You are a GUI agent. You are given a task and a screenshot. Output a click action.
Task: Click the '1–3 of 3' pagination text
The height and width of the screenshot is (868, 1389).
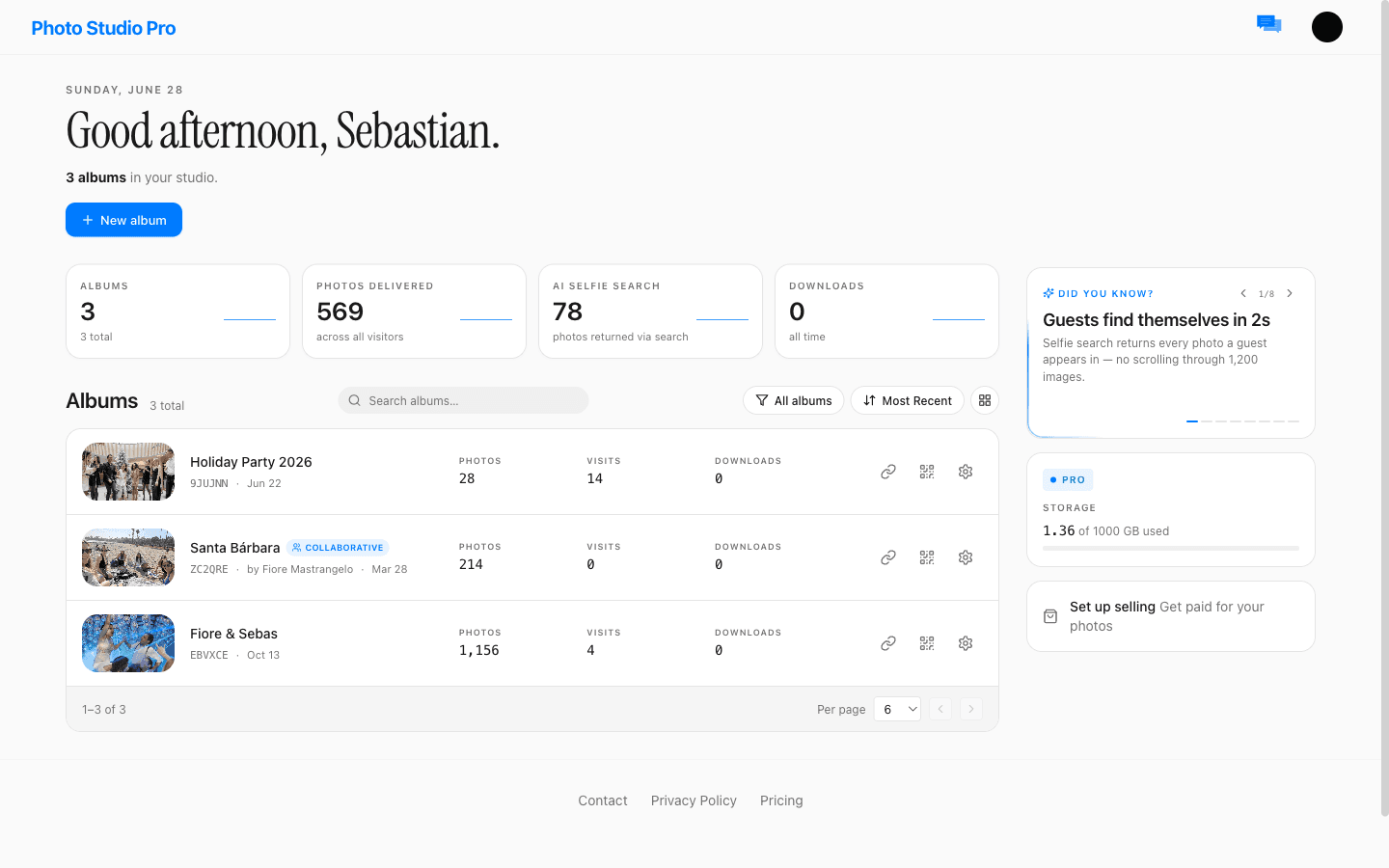[104, 709]
